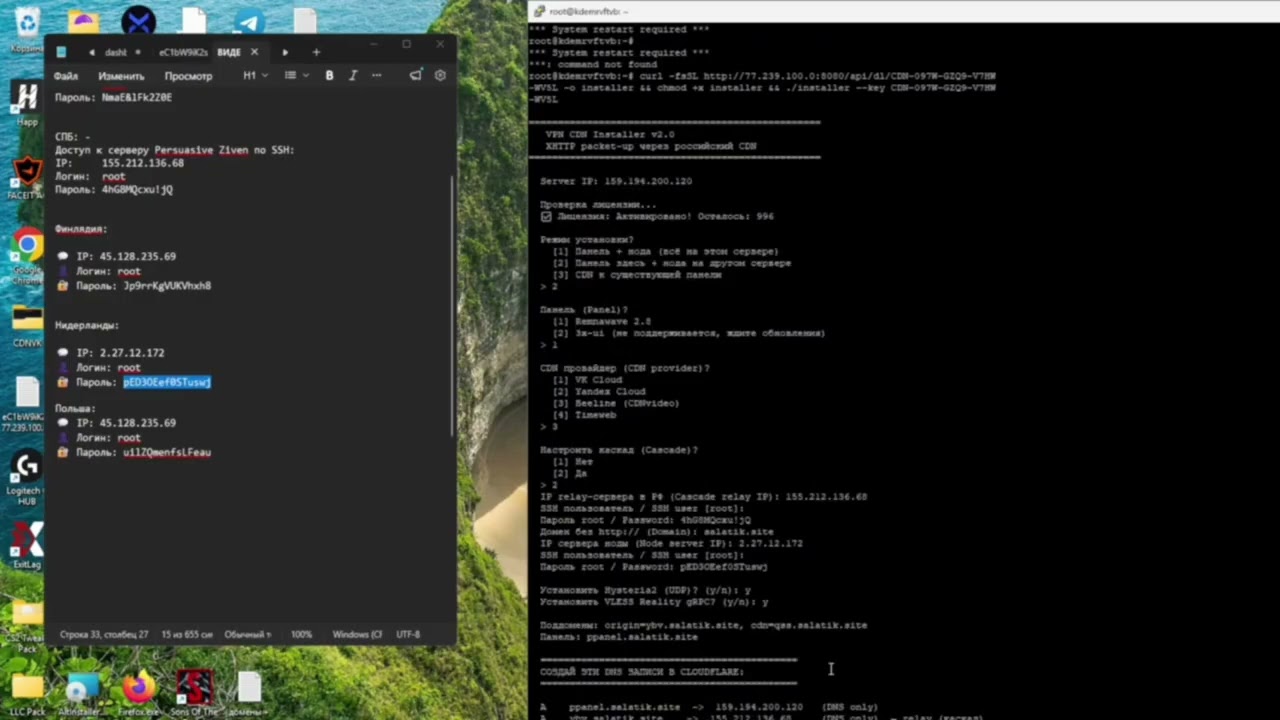The image size is (1280, 720).
Task: Open Notepad settings gear
Action: (439, 76)
